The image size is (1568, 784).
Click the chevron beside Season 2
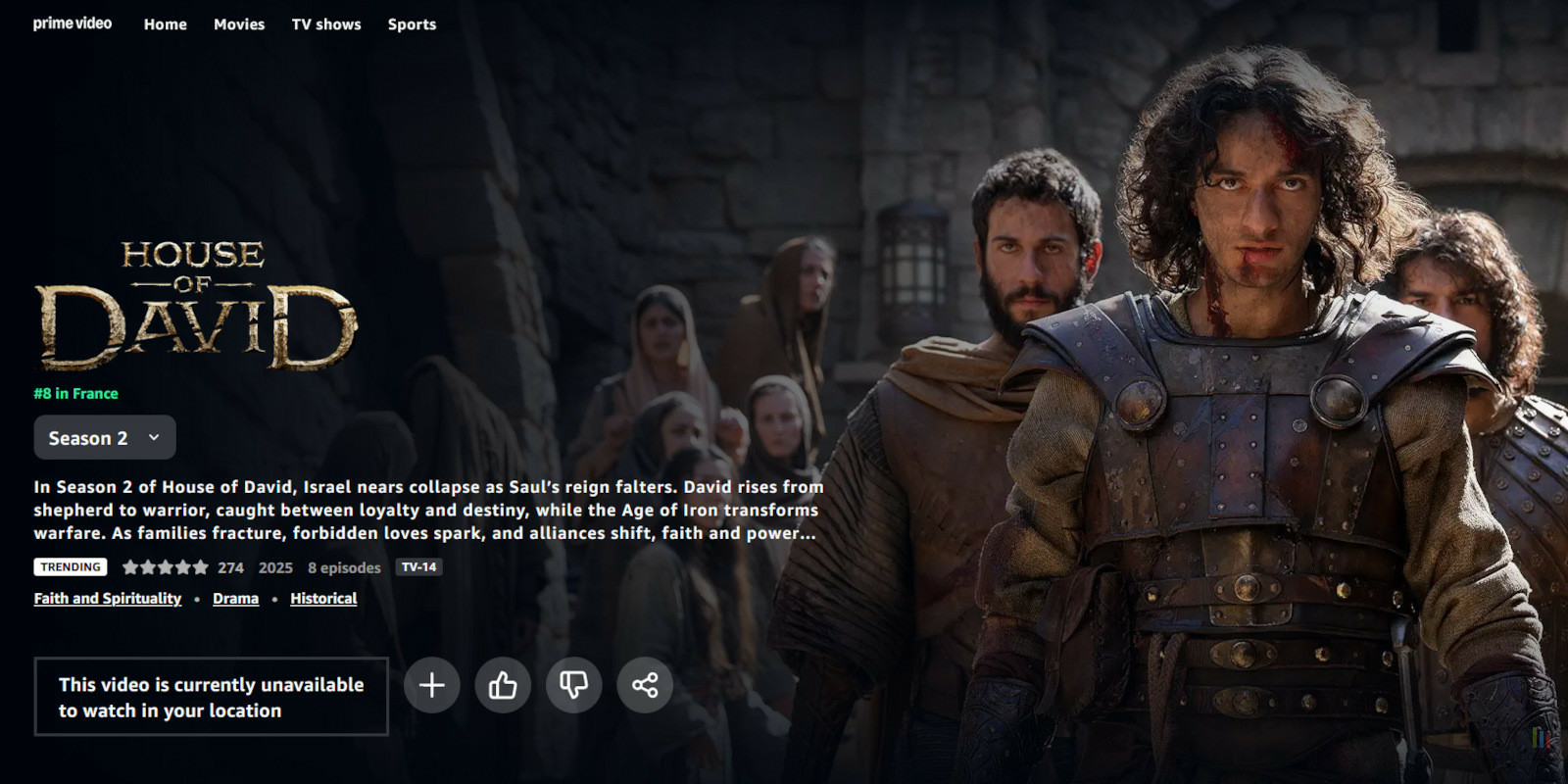(154, 438)
